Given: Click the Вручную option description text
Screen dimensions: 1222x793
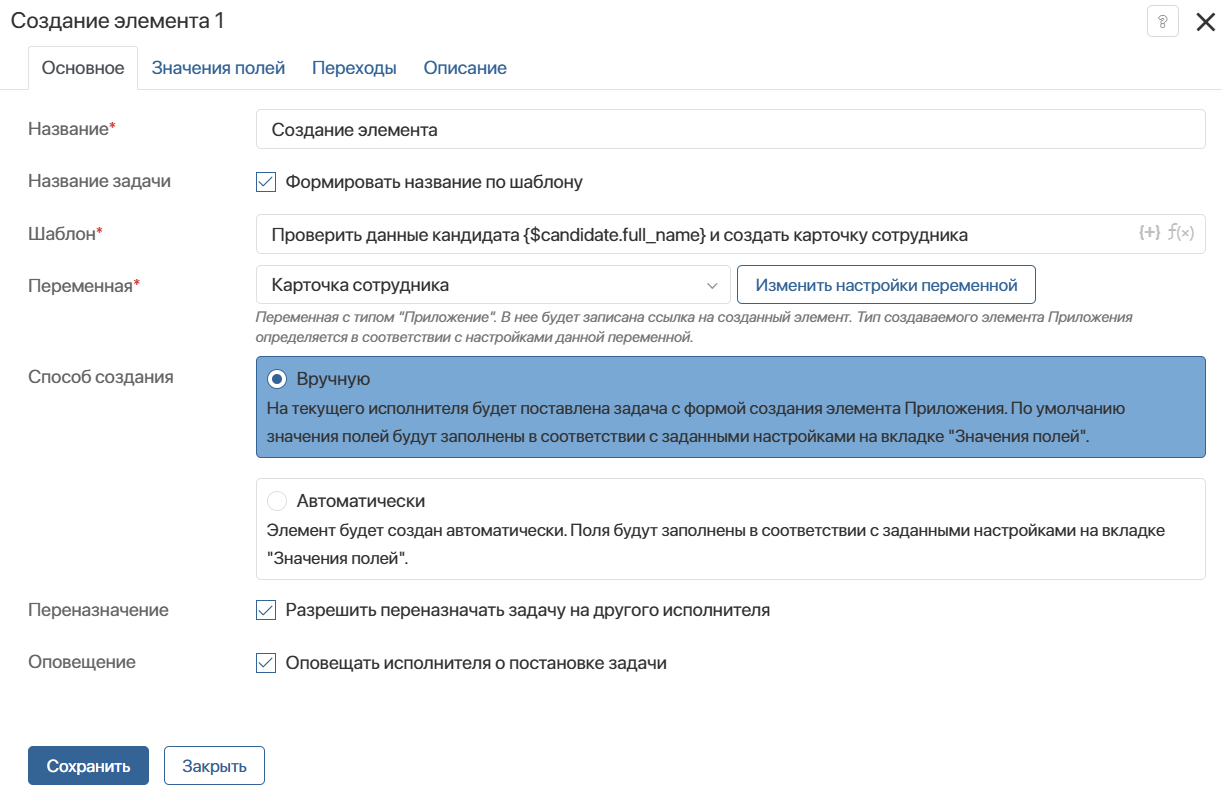Looking at the screenshot, I should 696,423.
